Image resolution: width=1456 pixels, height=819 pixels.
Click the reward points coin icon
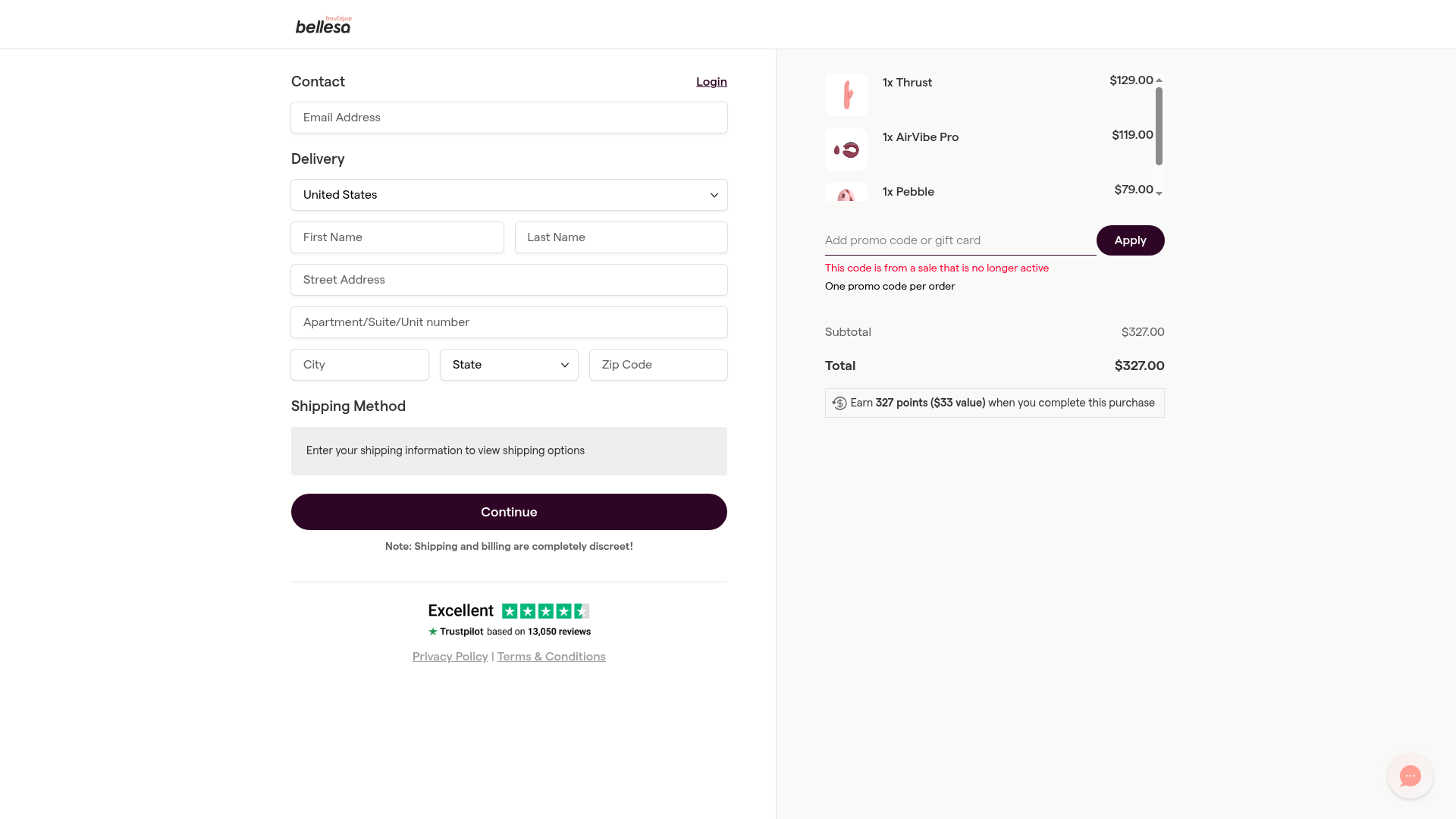tap(839, 403)
